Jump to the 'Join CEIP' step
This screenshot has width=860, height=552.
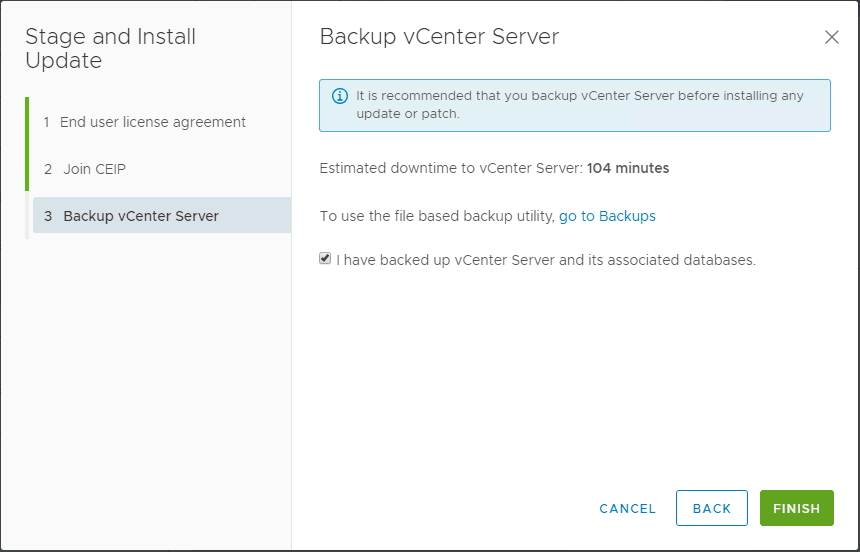94,169
